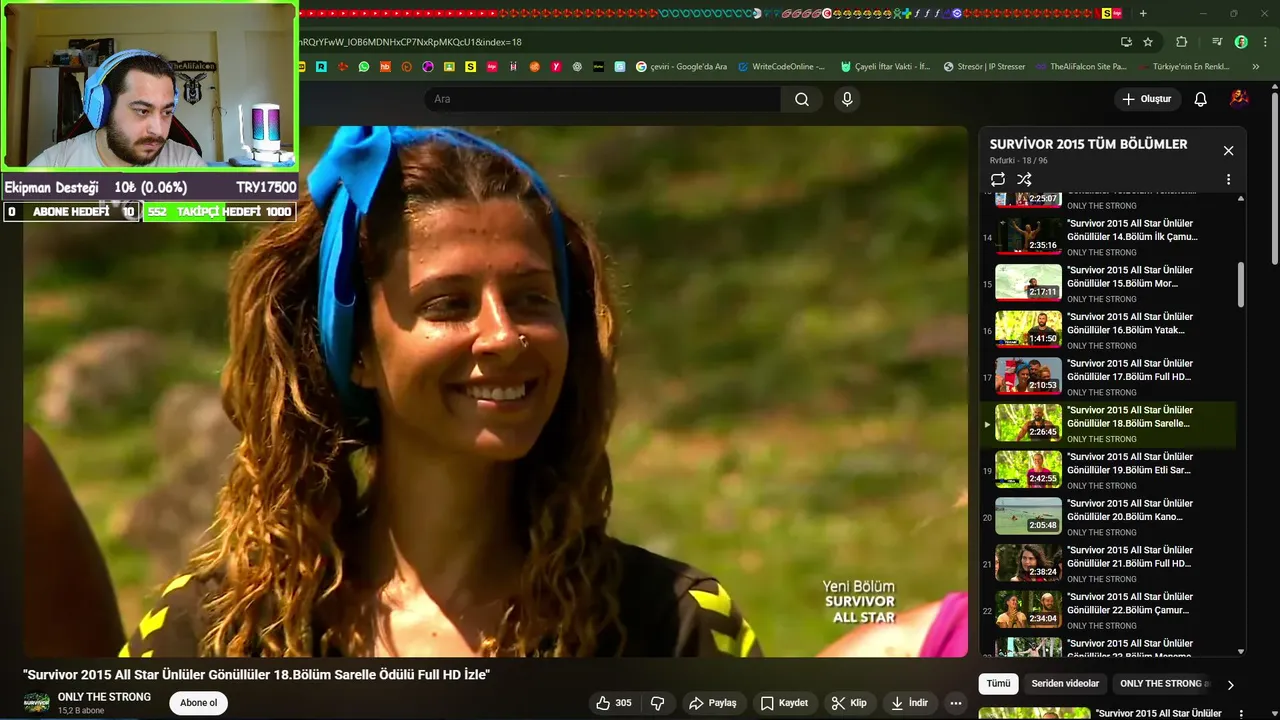Open Chrome three-dot menu
Viewport: 1280px width, 720px height.
pos(1263,42)
